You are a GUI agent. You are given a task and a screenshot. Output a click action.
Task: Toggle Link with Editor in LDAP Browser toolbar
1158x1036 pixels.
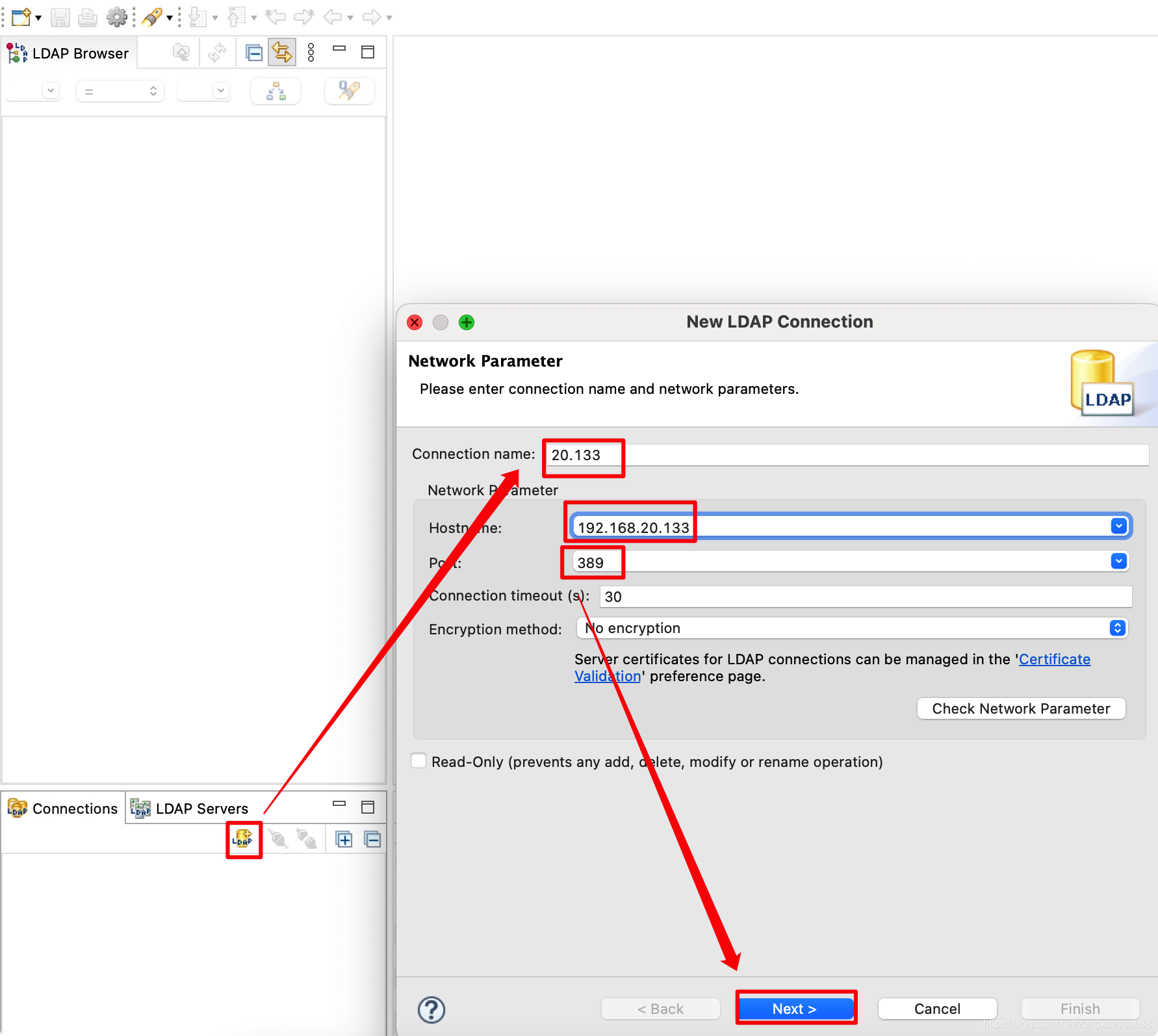[x=281, y=52]
